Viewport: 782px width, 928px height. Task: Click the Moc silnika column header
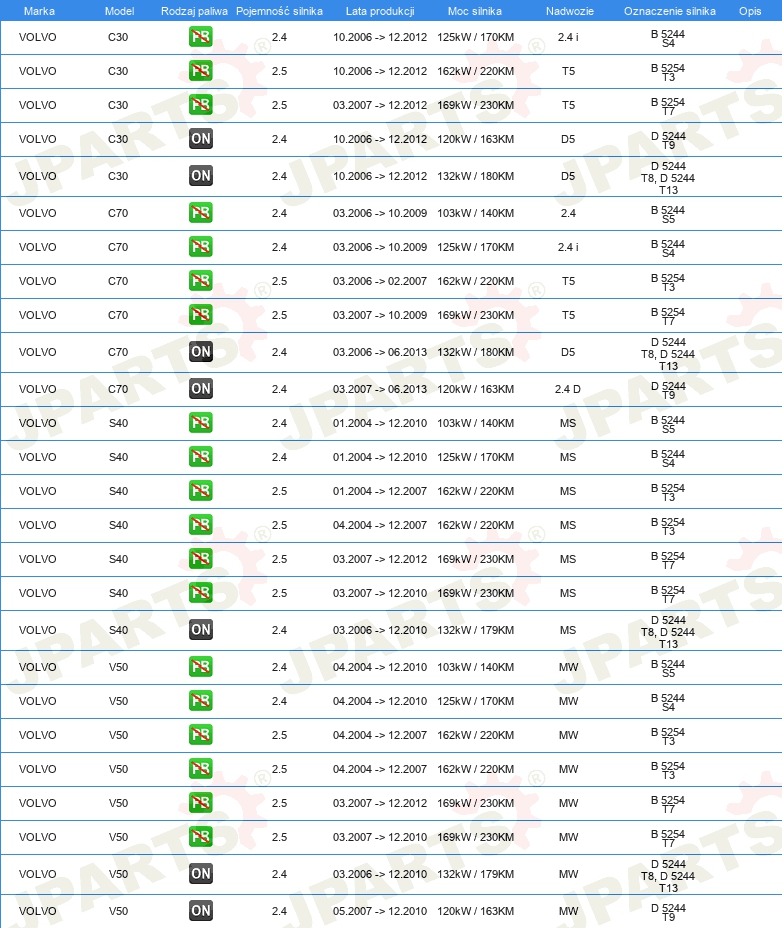tap(475, 11)
